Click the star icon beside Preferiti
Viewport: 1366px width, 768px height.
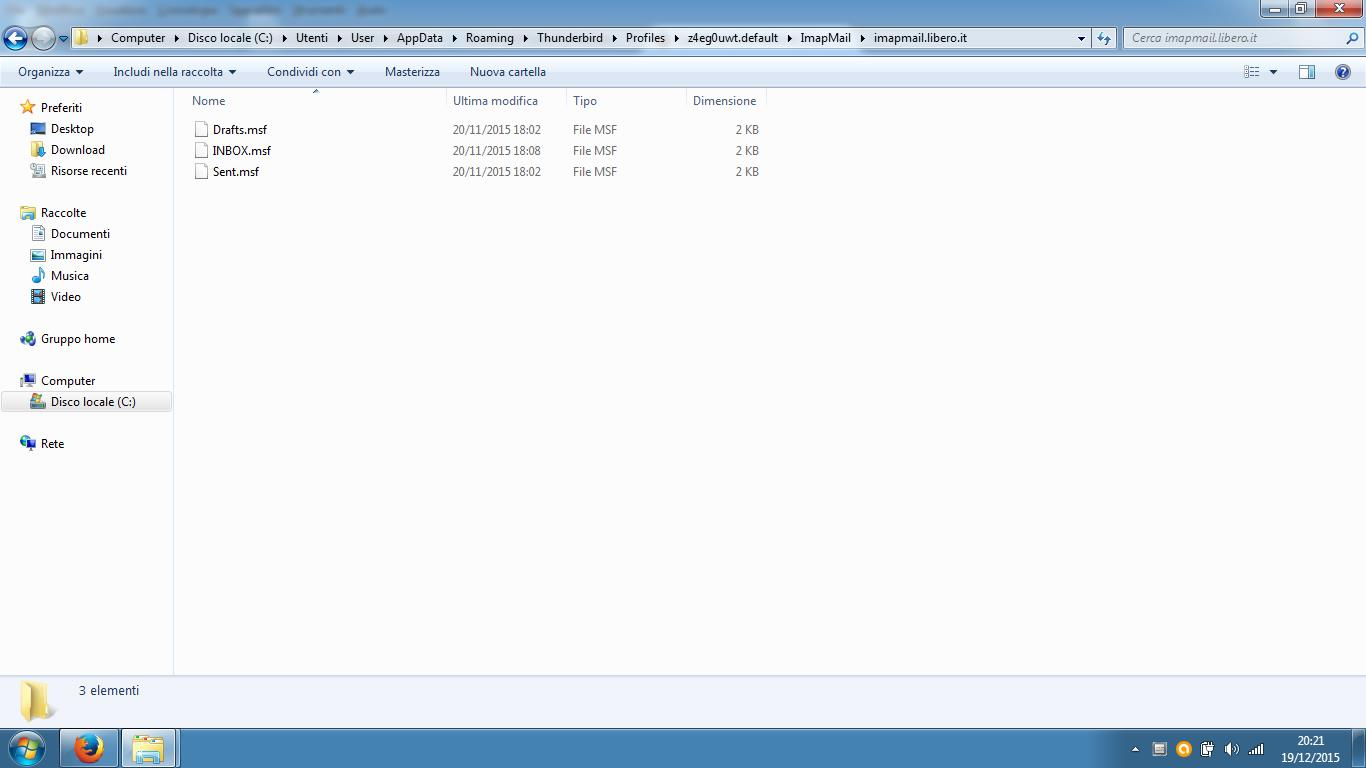point(28,107)
